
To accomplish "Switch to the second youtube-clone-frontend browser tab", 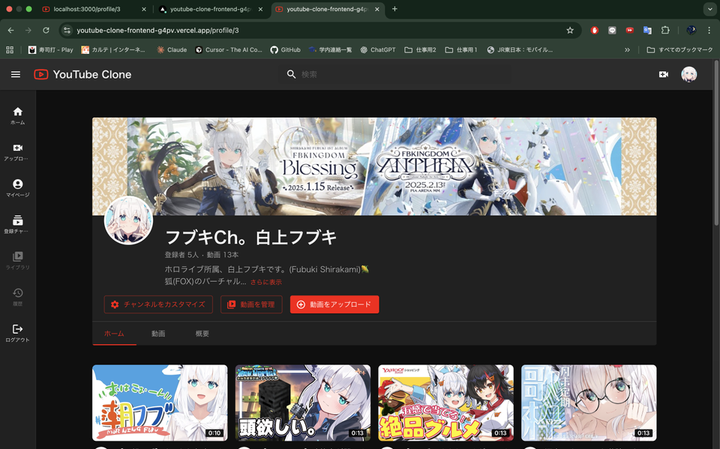I will point(210,9).
